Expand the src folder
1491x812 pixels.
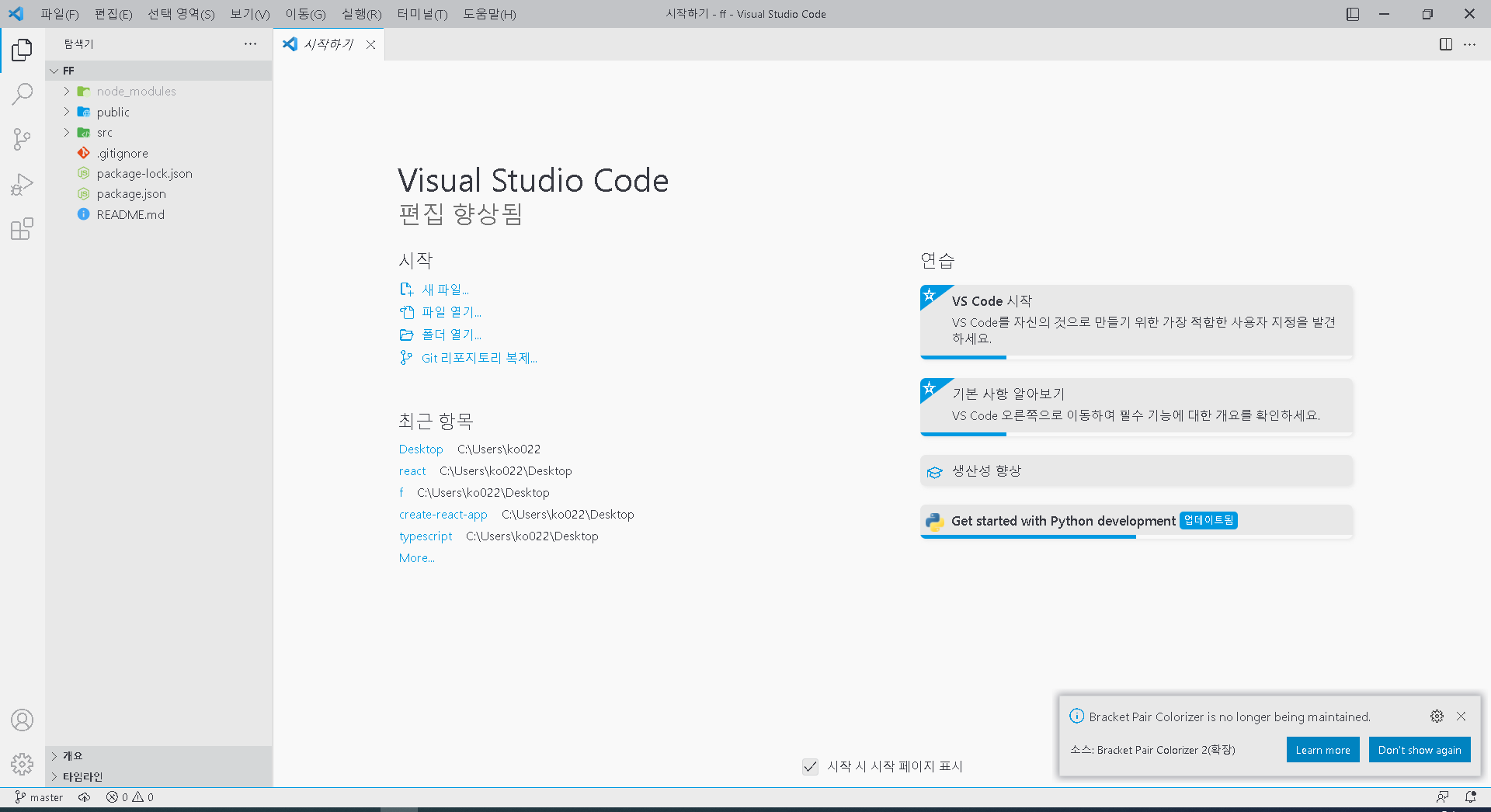[158, 133]
